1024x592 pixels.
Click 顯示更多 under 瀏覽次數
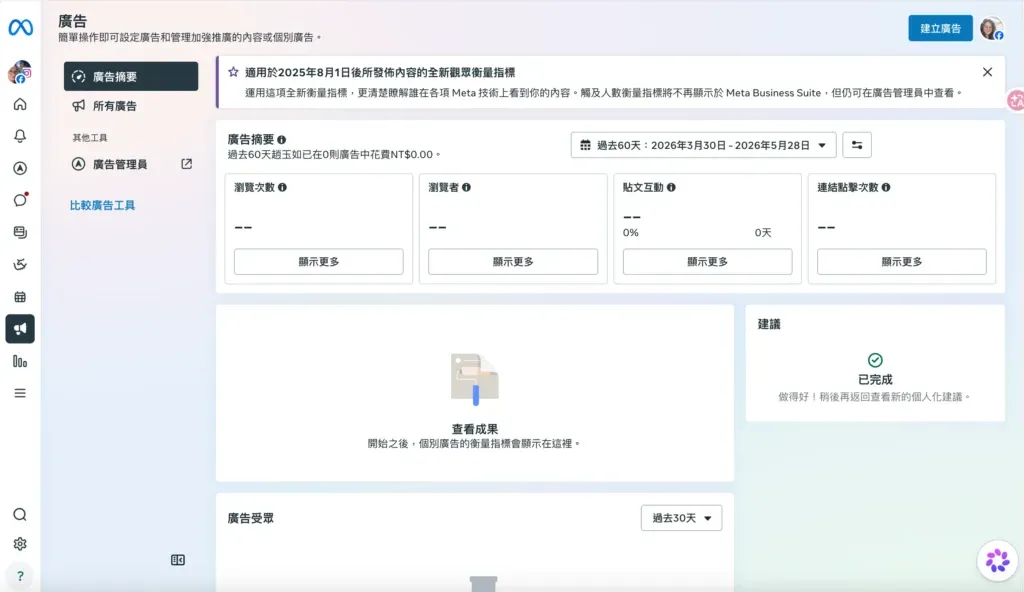point(319,261)
